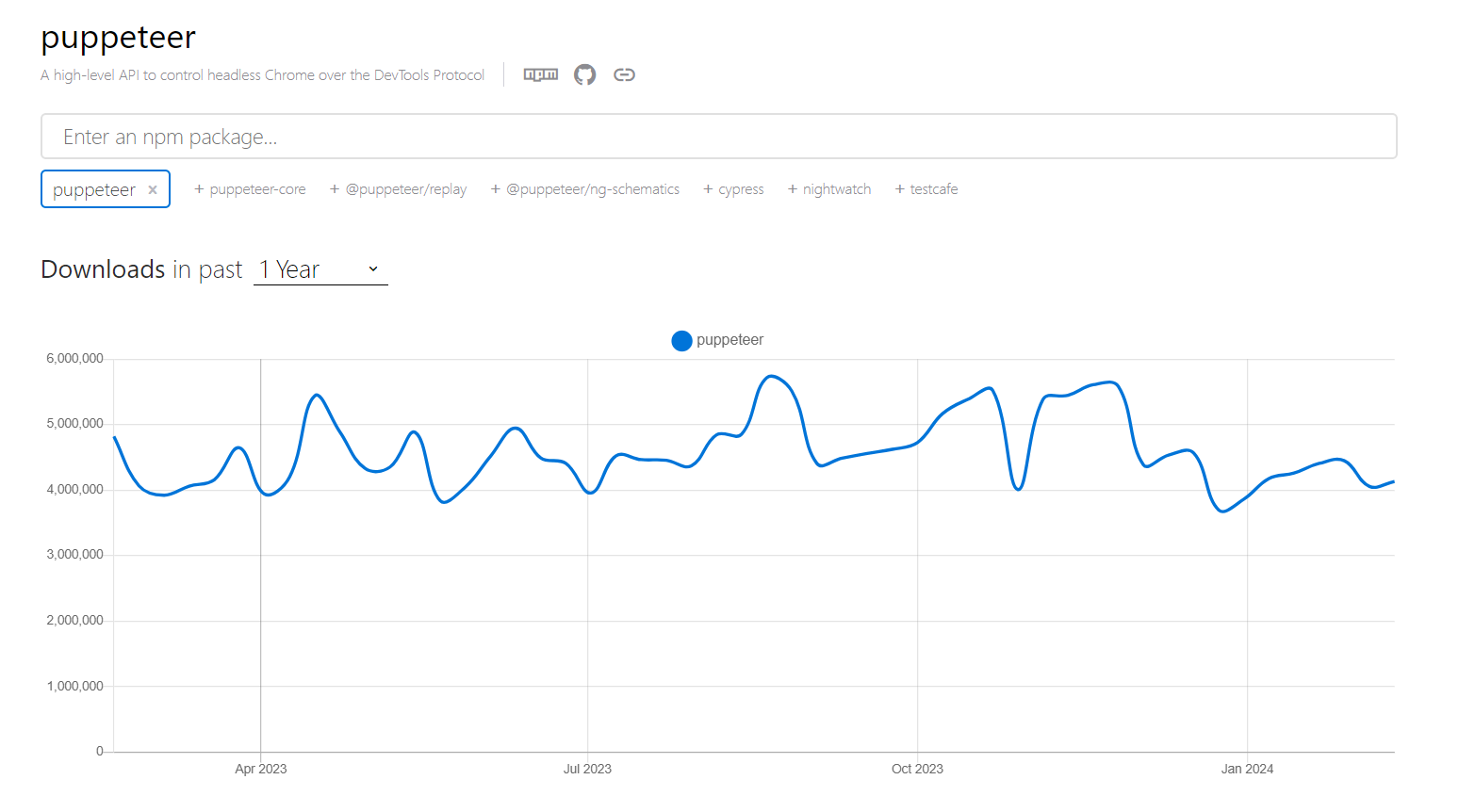Add puppeteer-core to comparison
This screenshot has height=812, width=1459.
[x=250, y=189]
